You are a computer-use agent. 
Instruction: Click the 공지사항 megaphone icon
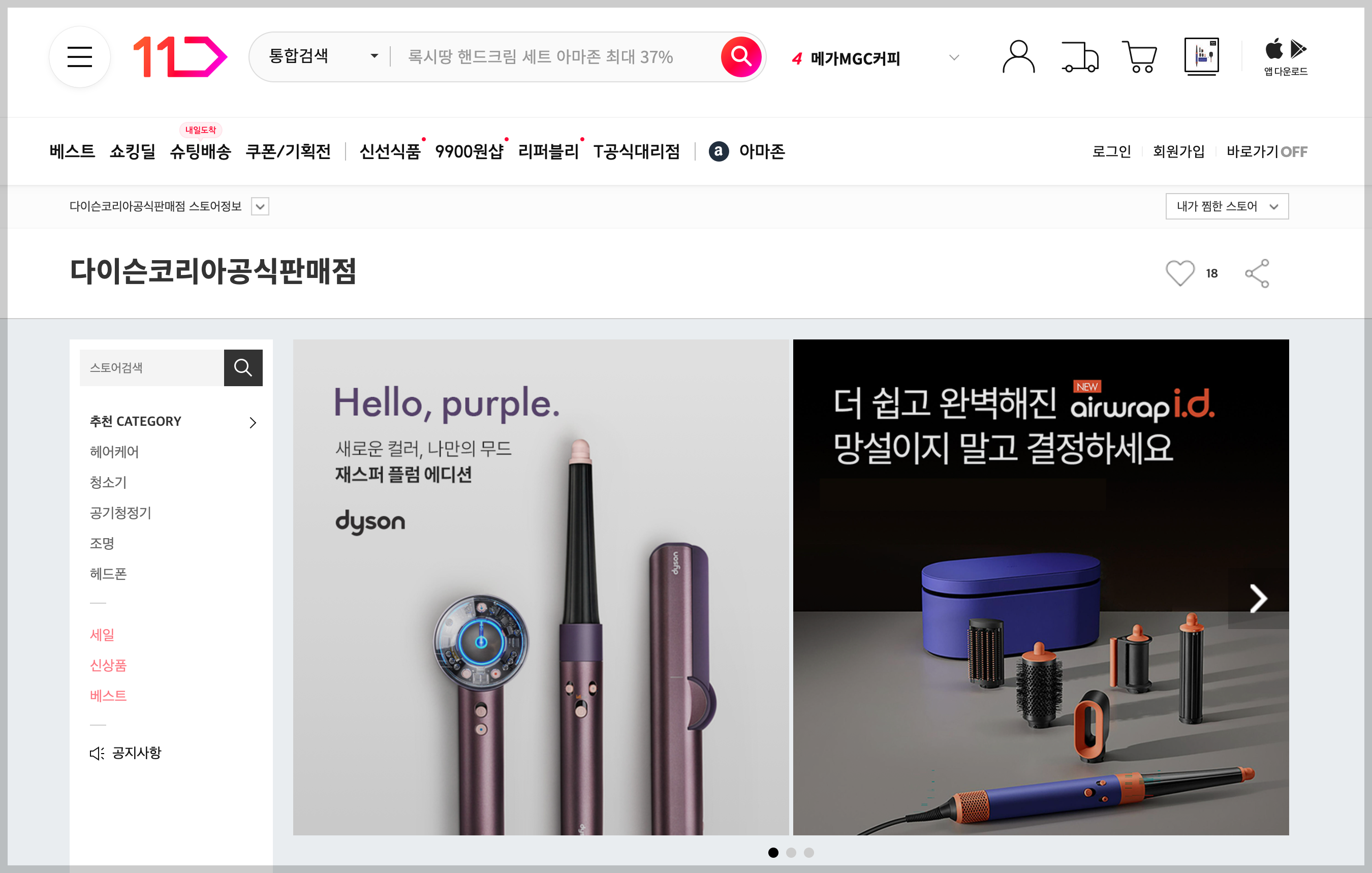(x=97, y=753)
